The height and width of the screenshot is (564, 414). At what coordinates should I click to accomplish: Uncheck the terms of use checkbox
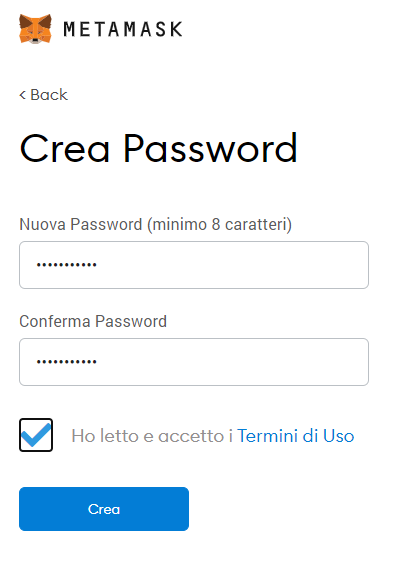36,435
